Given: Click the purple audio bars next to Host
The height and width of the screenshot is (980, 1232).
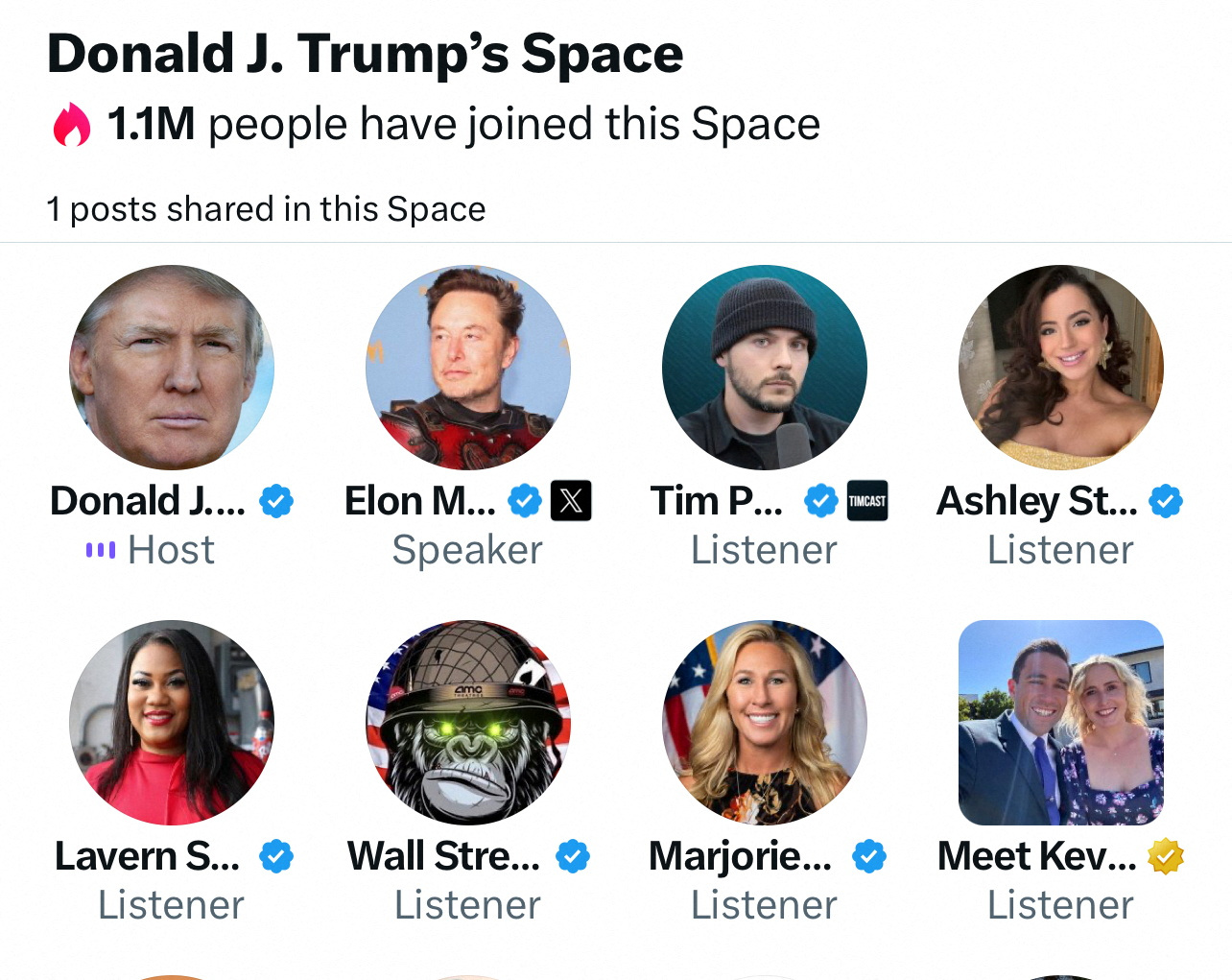Looking at the screenshot, I should point(100,550).
